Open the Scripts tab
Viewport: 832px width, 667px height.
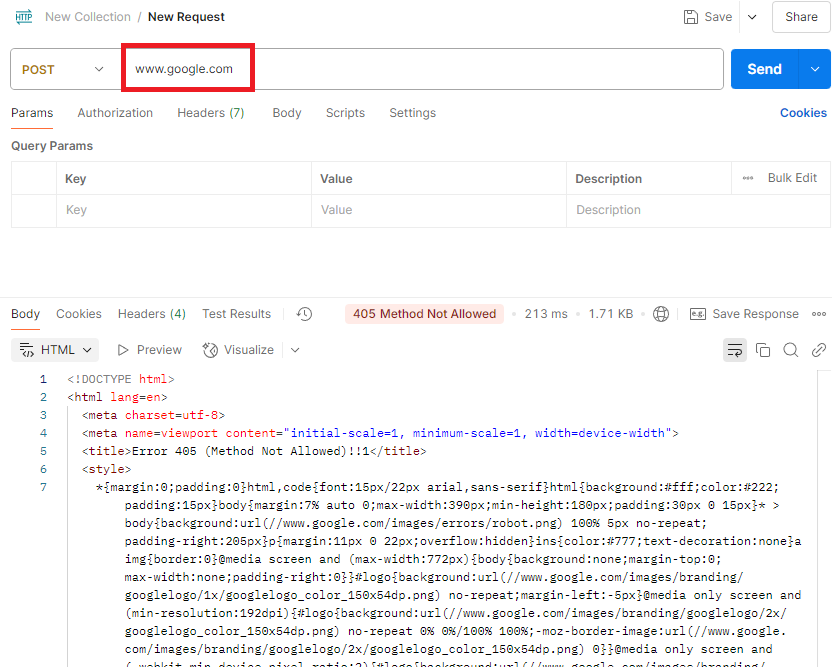click(345, 113)
